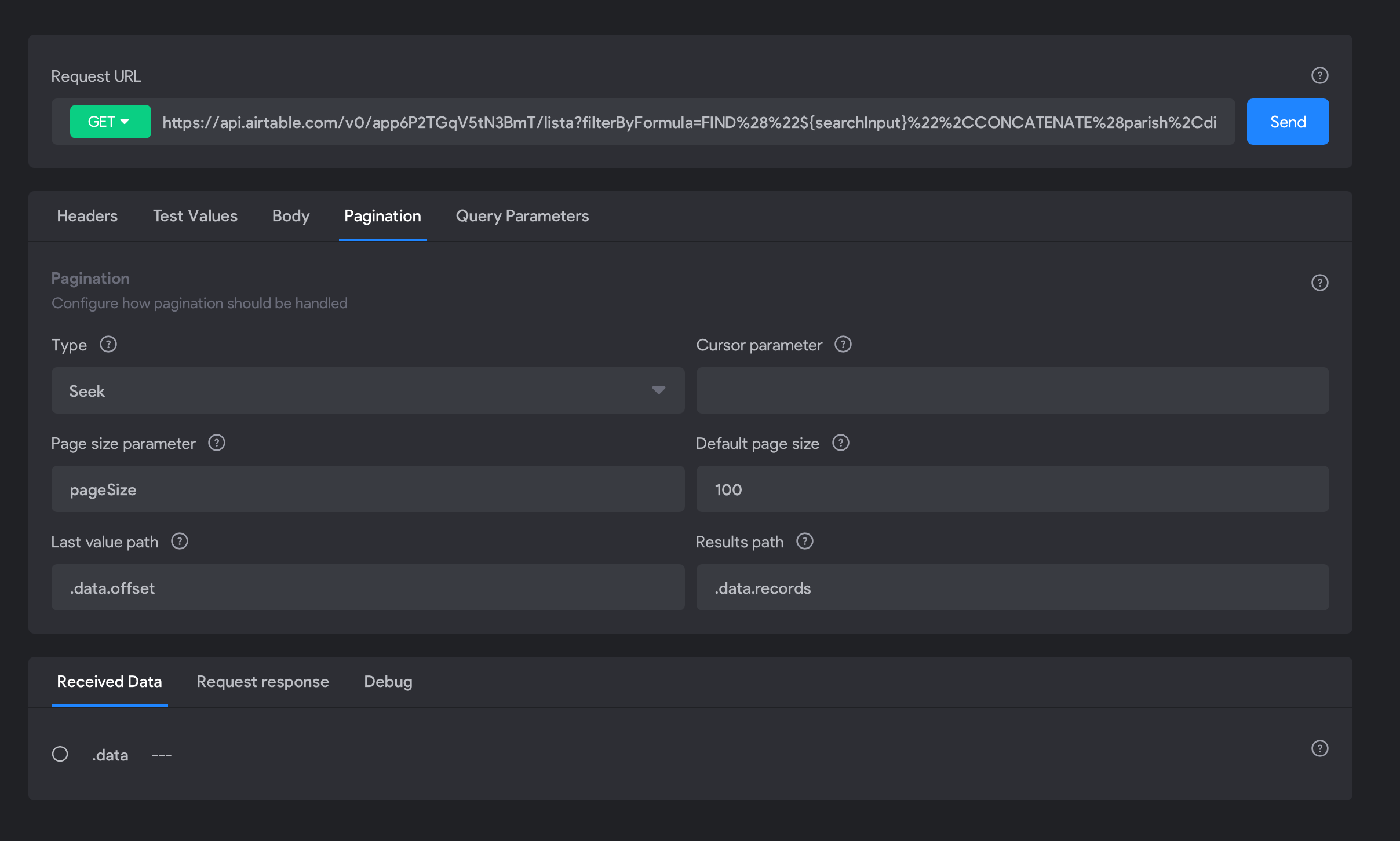Open the Query Parameters tab
The height and width of the screenshot is (841, 1400).
point(522,216)
